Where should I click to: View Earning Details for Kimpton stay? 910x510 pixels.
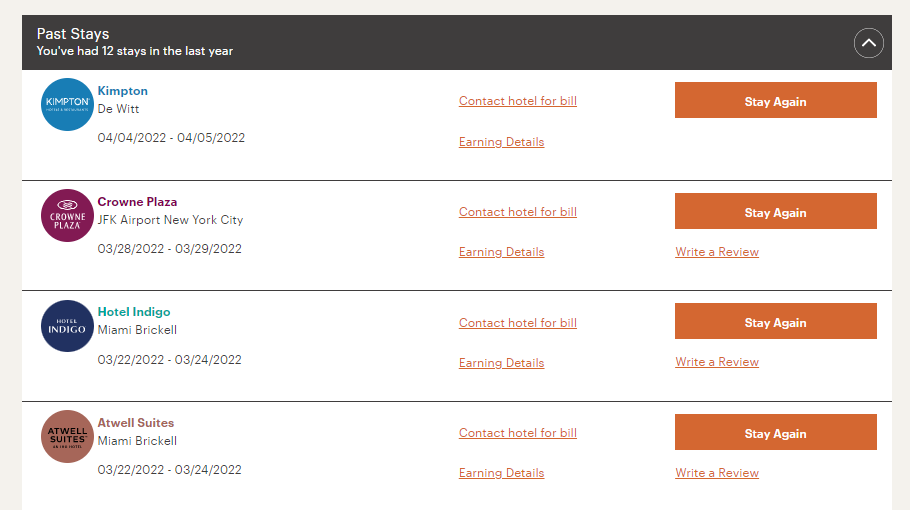coord(501,142)
